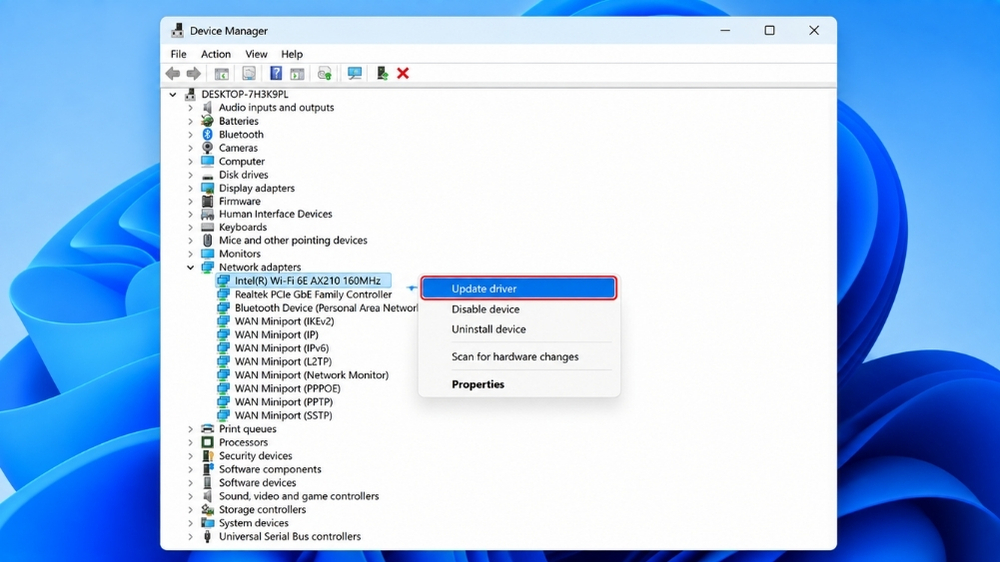Select WAN Miniport (Network Monitor)
The width and height of the screenshot is (1000, 562).
coord(311,374)
